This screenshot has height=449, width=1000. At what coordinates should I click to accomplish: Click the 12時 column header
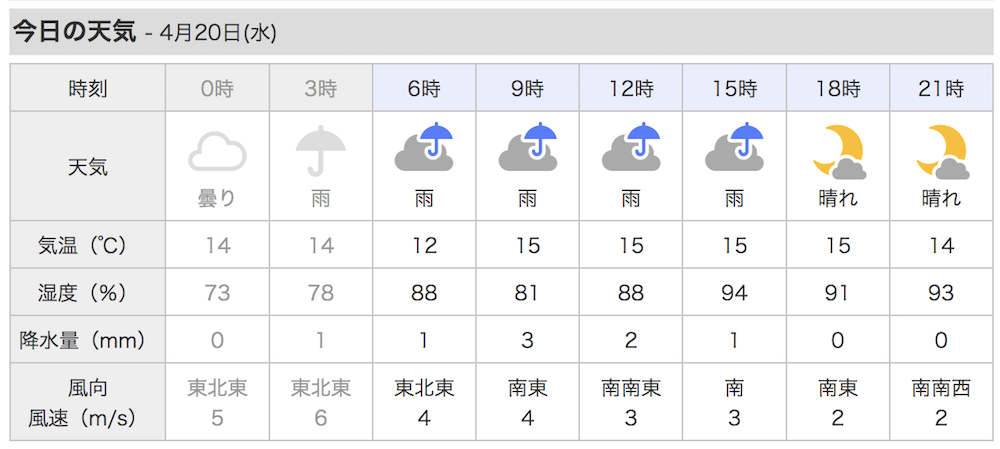tap(631, 88)
